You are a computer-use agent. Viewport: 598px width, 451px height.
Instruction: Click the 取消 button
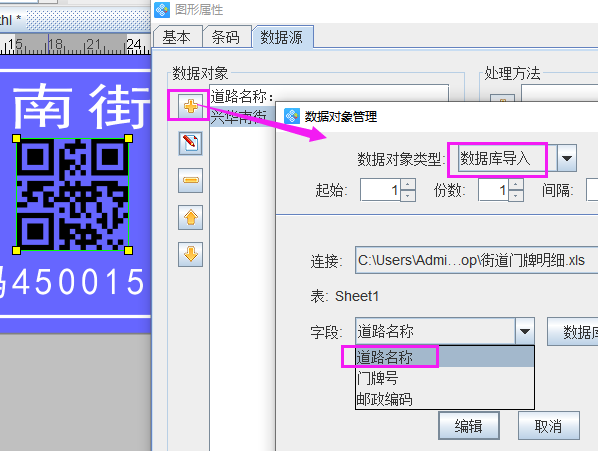coord(548,426)
